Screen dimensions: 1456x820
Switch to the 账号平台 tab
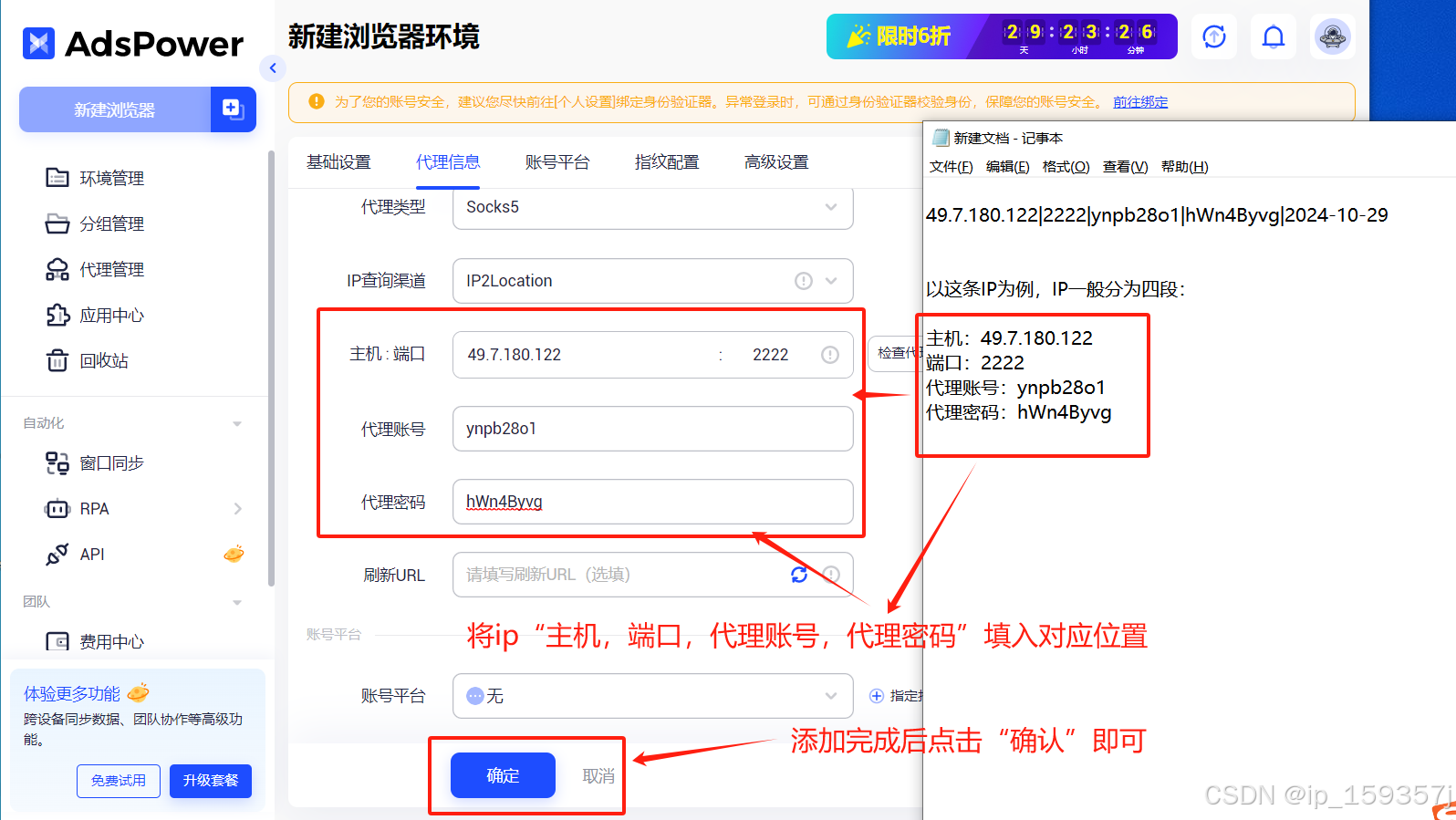557,162
